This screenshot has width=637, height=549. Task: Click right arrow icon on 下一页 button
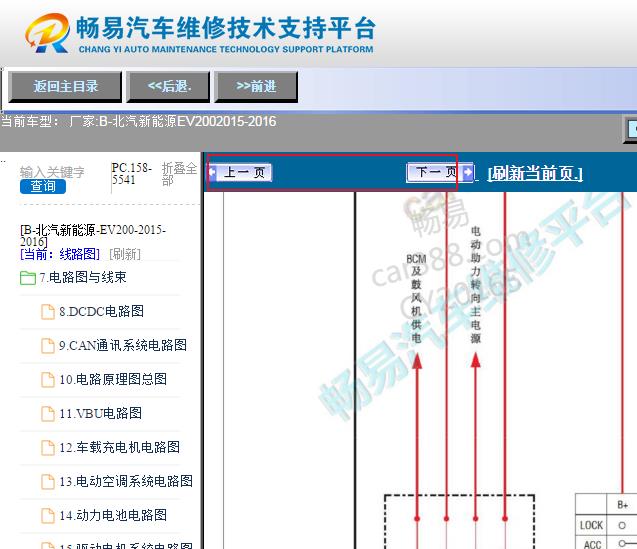(468, 172)
